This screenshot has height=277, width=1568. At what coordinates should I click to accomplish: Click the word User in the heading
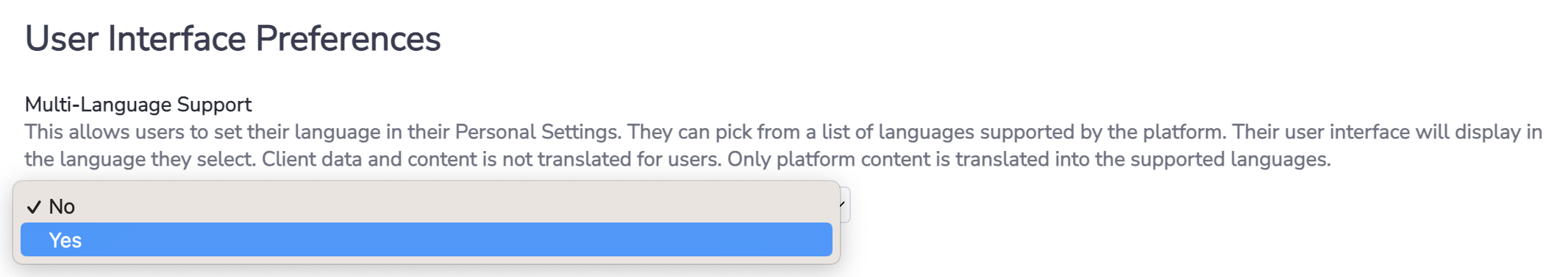(62, 39)
